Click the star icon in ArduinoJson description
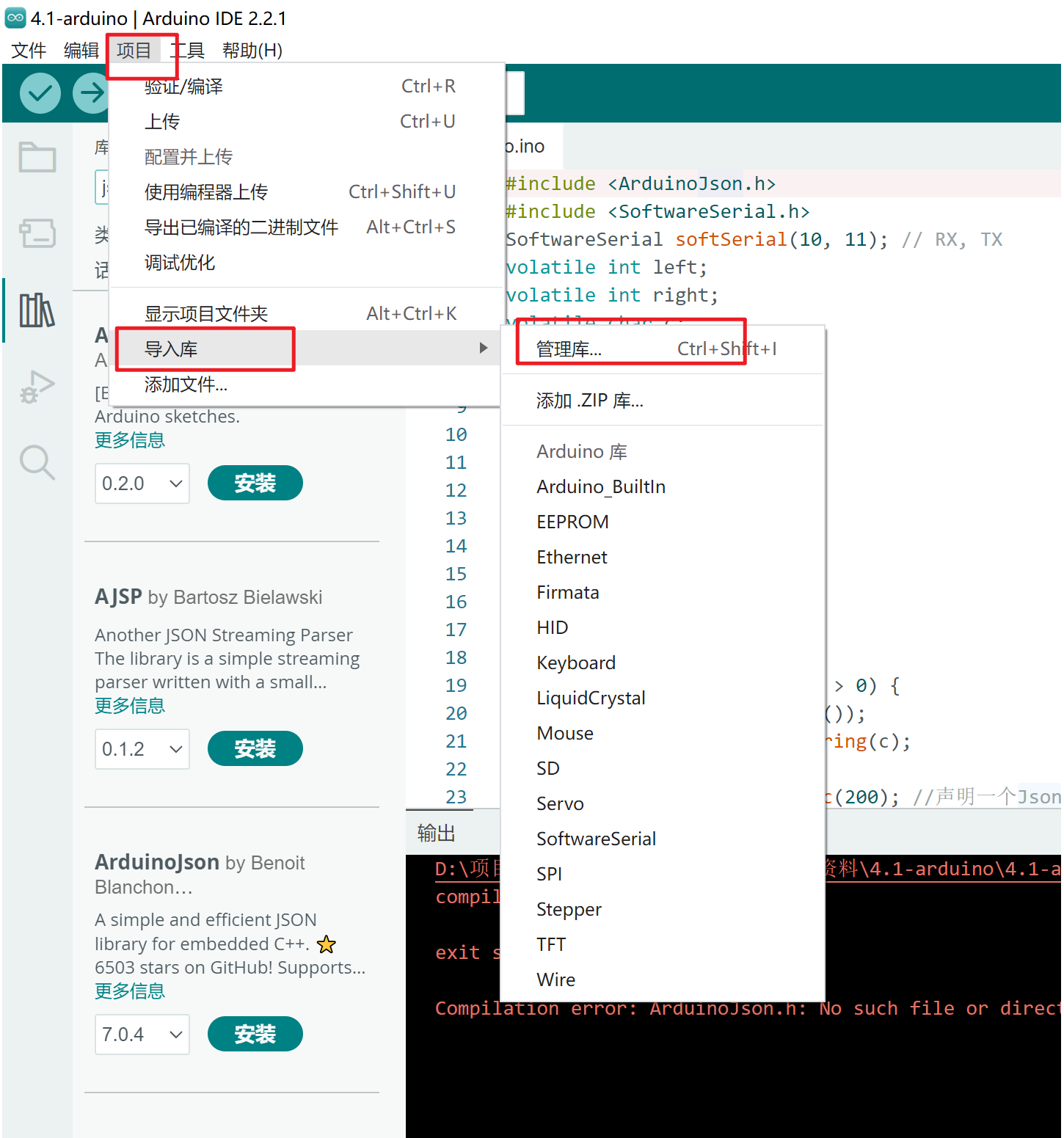 [x=327, y=944]
